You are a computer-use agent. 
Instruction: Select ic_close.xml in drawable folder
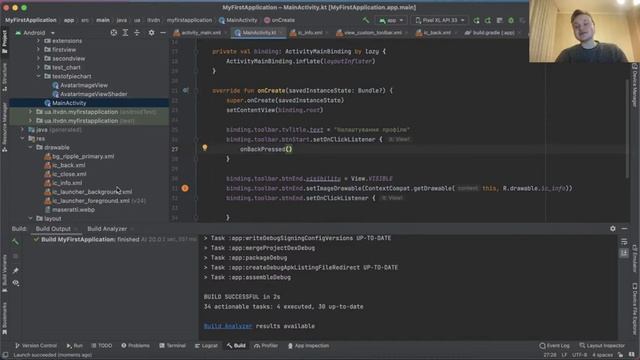click(x=69, y=174)
